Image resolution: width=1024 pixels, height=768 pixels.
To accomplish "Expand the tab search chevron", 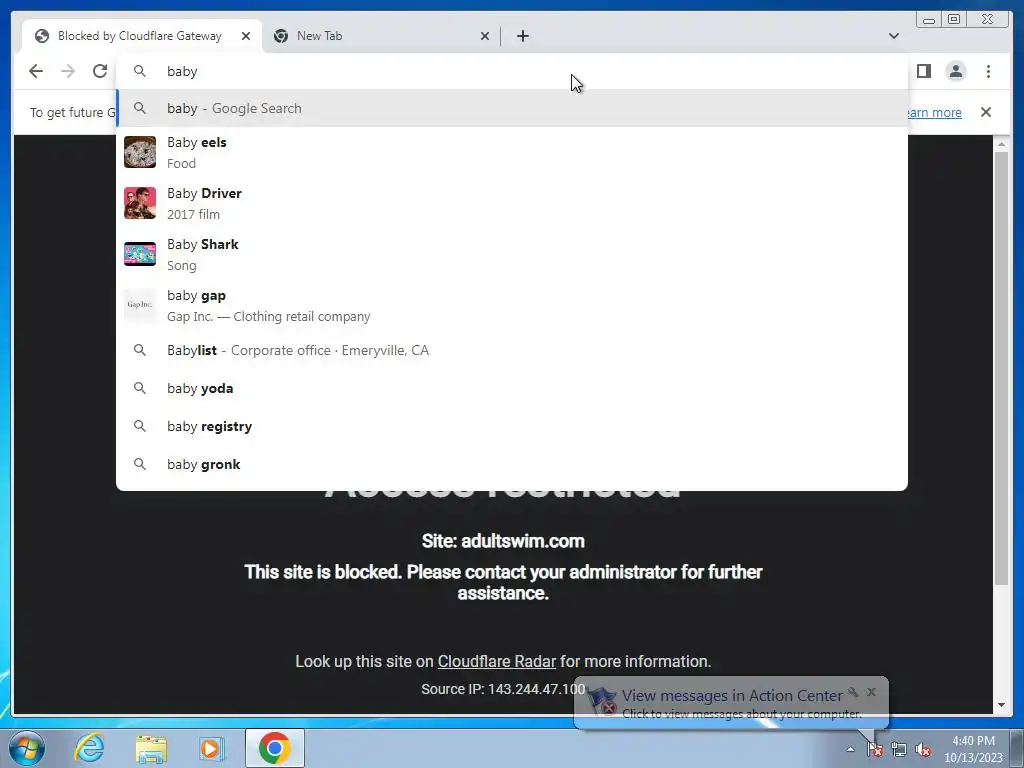I will tap(893, 36).
